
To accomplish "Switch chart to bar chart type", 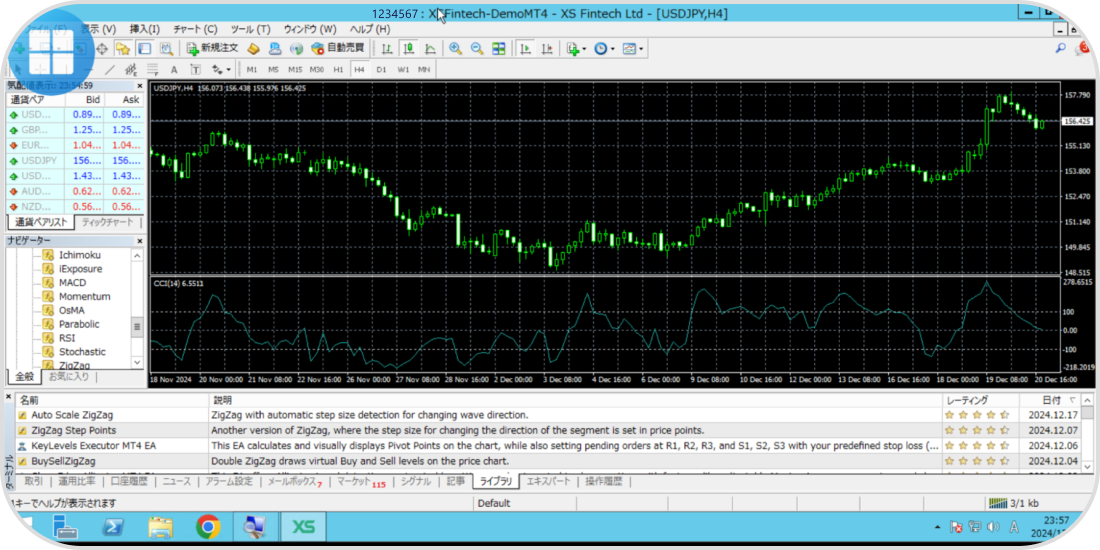I will coord(387,48).
